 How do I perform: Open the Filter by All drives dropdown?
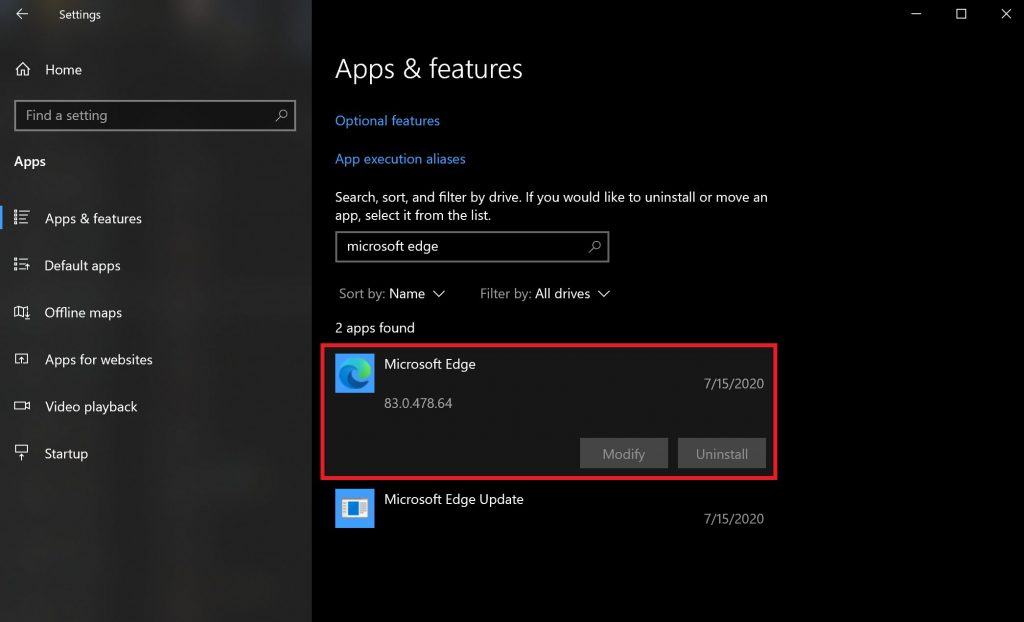point(544,293)
